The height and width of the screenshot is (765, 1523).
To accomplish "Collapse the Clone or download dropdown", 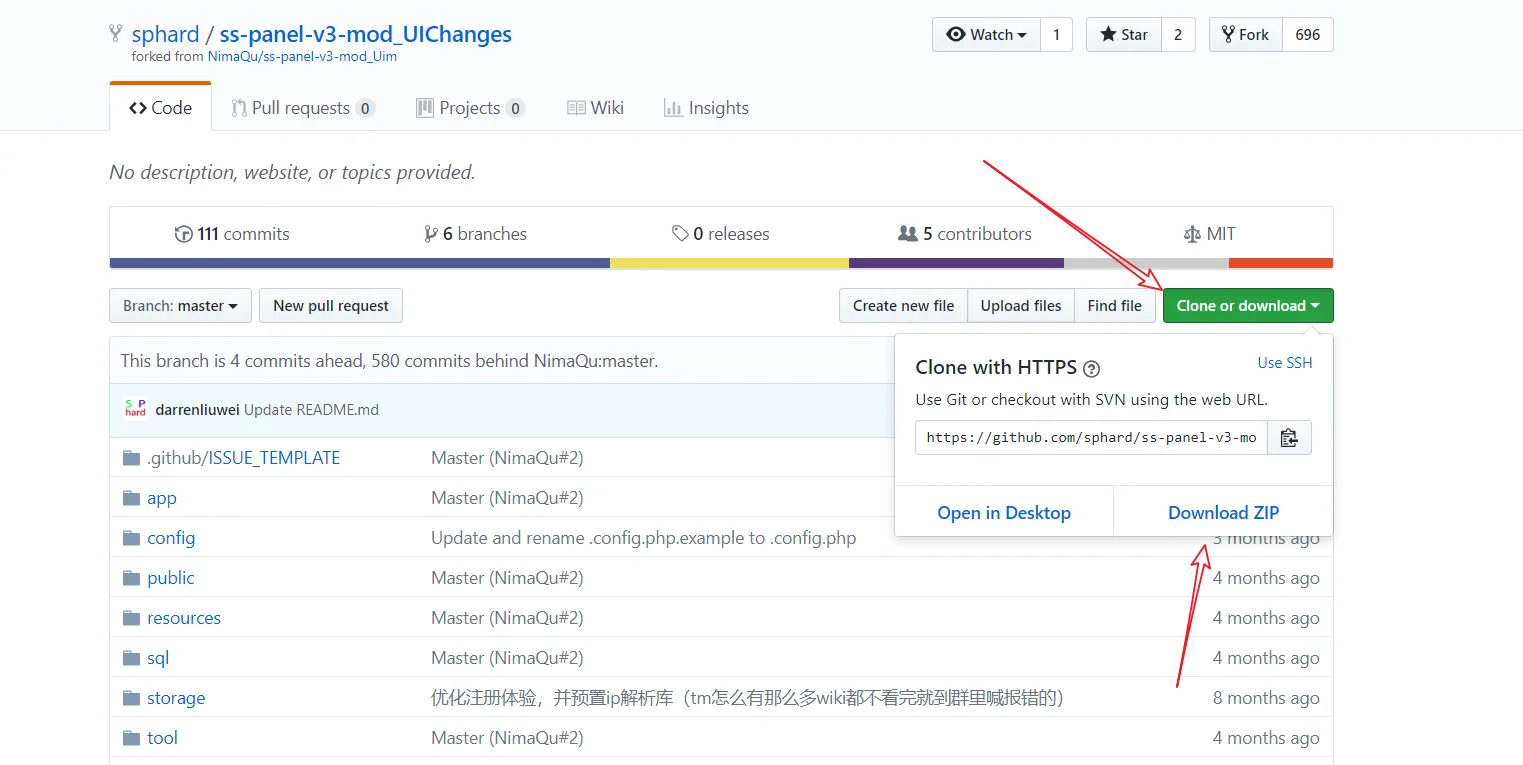I will pos(1248,306).
